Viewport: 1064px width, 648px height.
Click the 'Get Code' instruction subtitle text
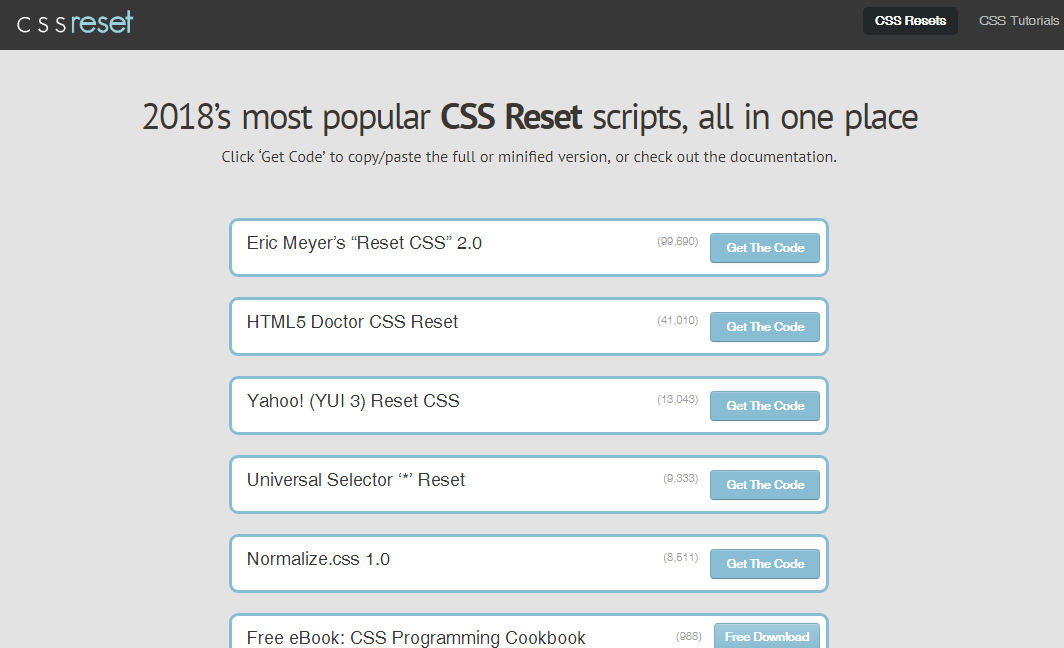click(x=529, y=157)
